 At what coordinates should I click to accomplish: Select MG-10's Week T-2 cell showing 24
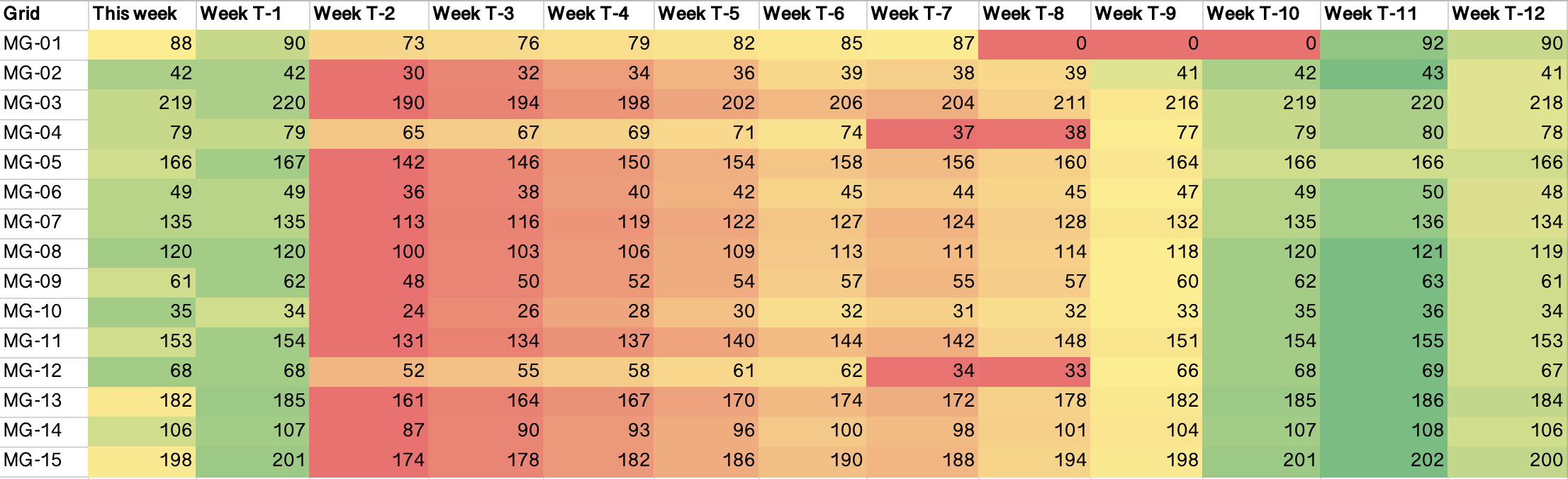[369, 312]
